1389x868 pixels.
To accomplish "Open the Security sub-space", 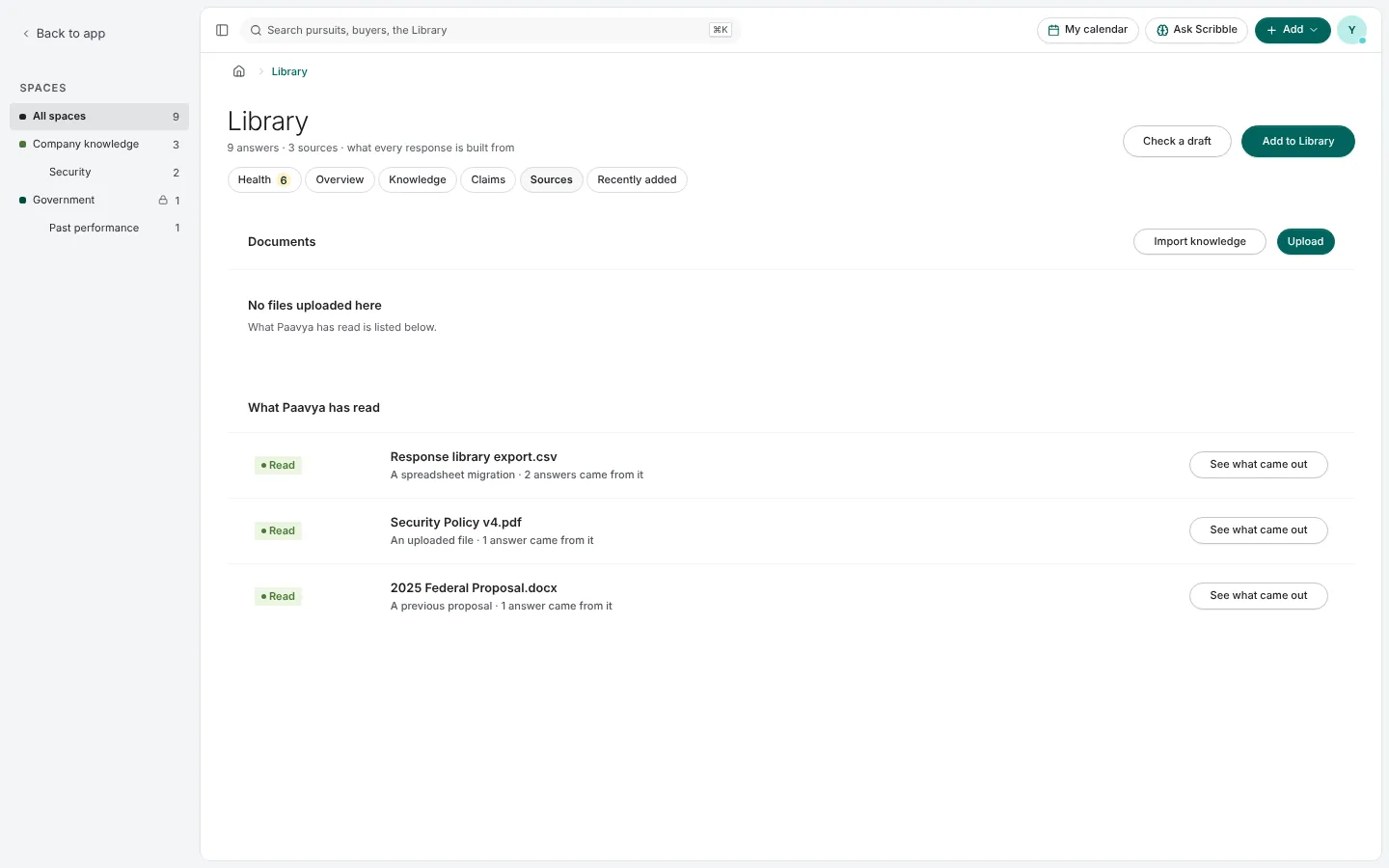I will 99,173.
